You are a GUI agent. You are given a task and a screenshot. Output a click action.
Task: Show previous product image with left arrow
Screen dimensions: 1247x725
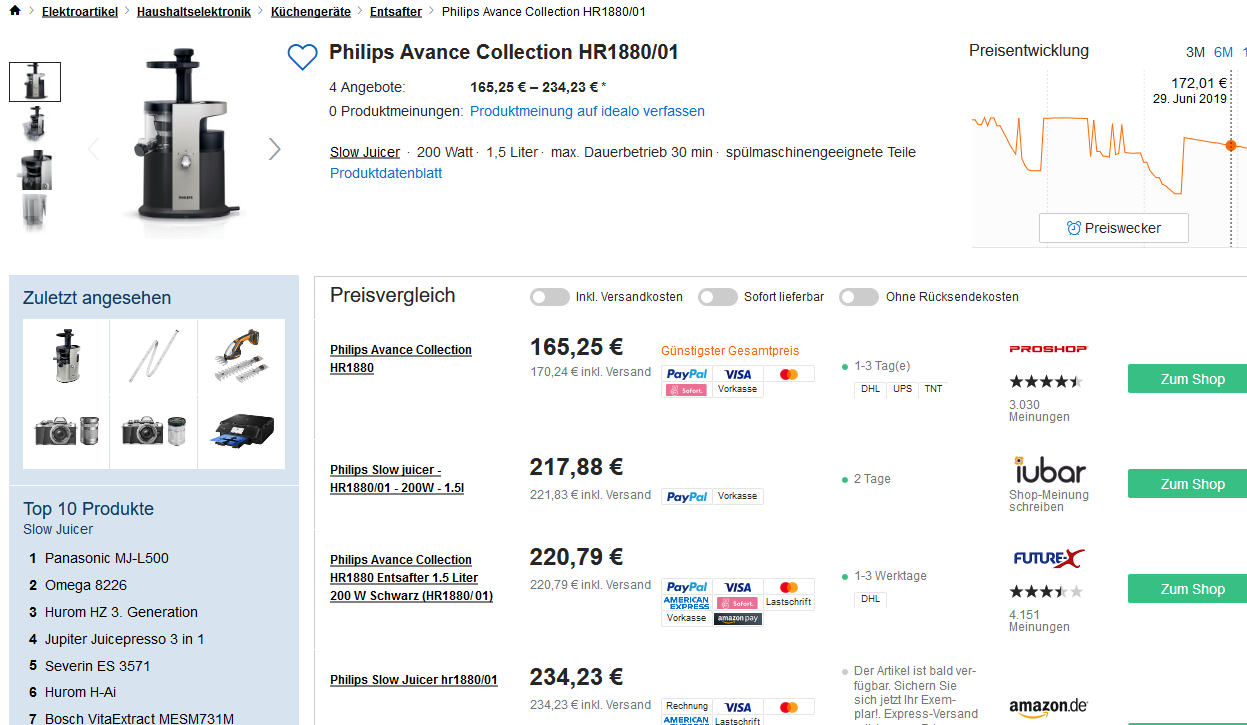[x=93, y=149]
